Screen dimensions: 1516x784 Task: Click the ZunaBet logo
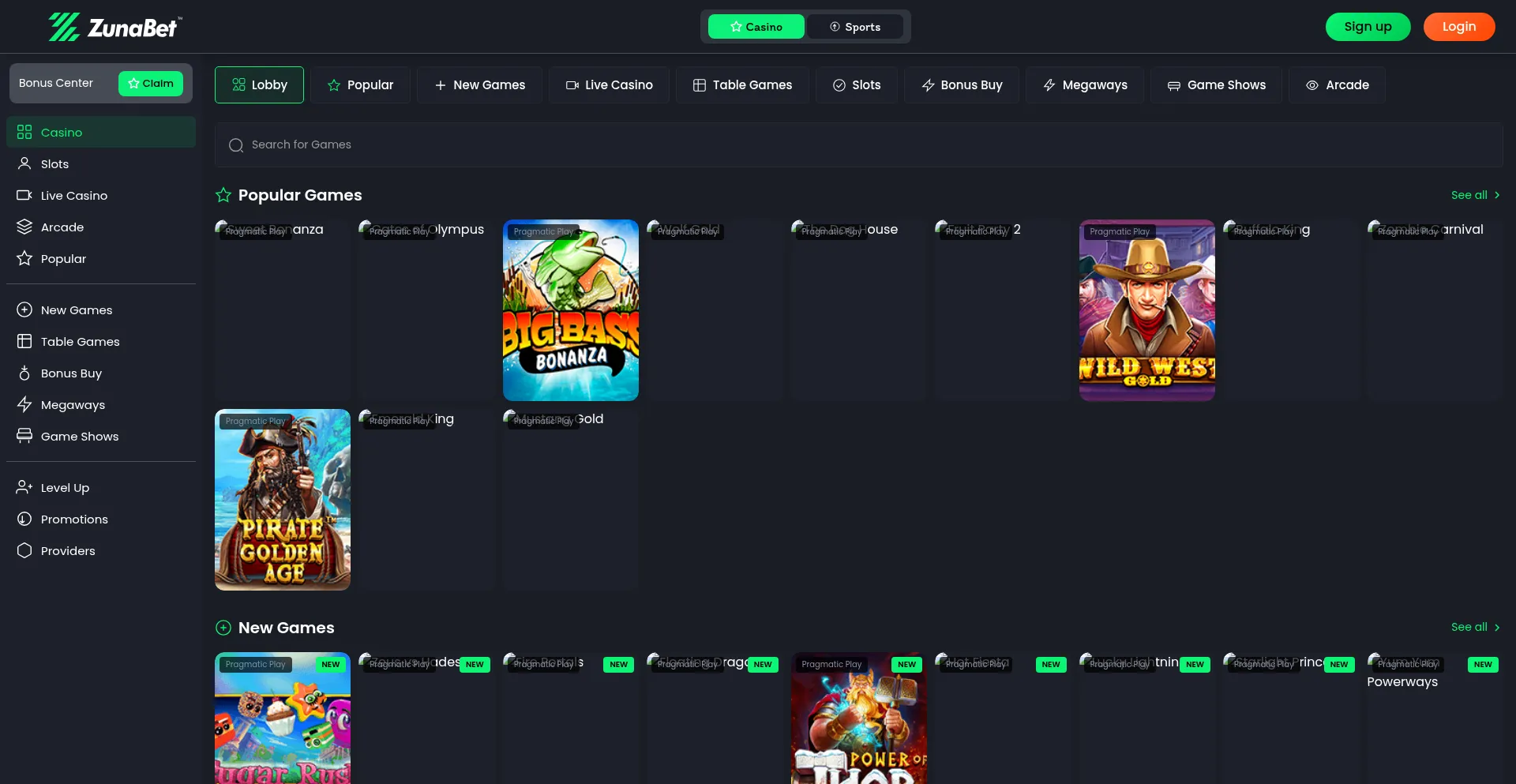tap(115, 27)
